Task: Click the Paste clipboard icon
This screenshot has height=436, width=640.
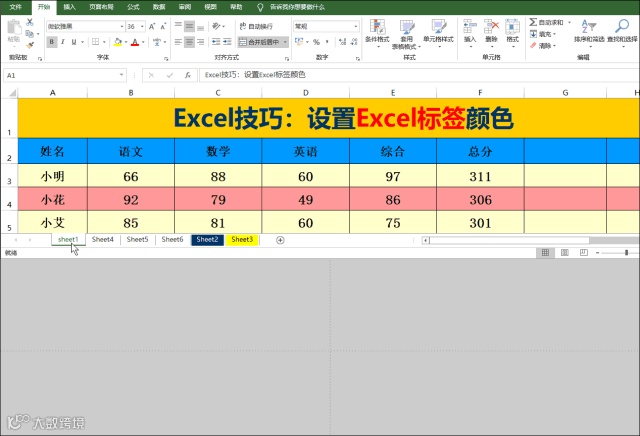Action: click(x=14, y=27)
